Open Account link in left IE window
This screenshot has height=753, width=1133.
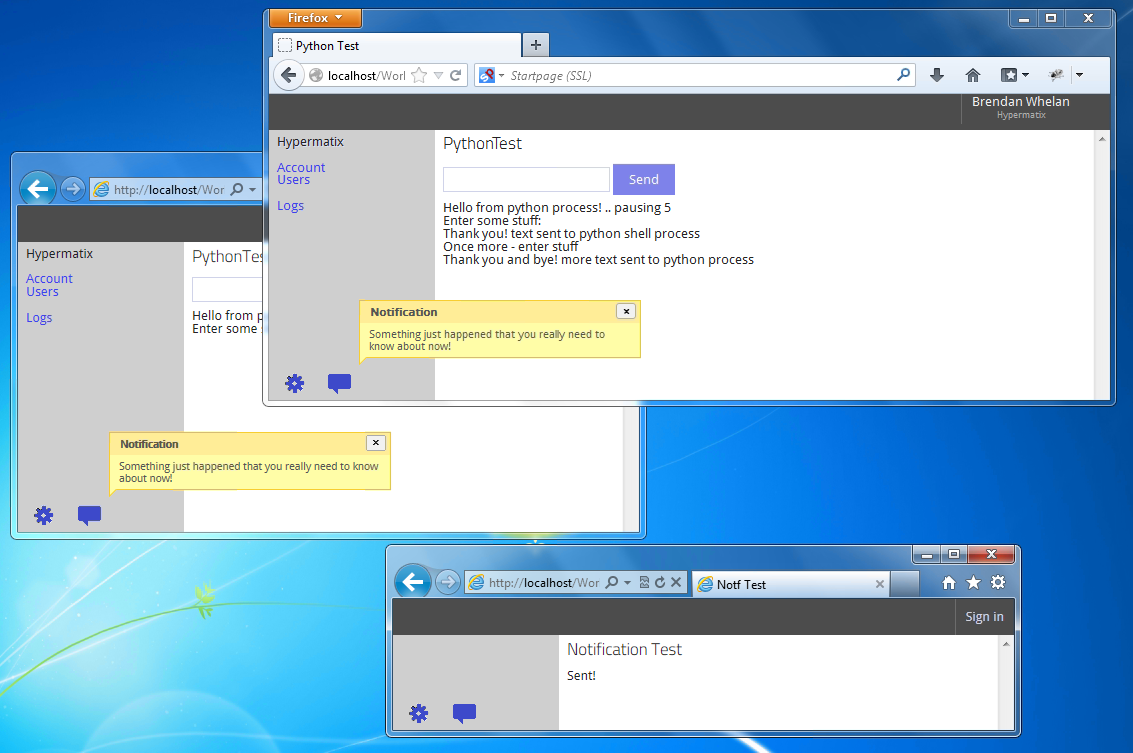49,279
